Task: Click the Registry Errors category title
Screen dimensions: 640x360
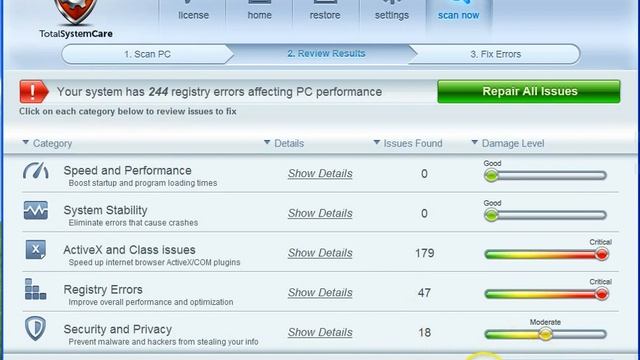Action: tap(103, 289)
